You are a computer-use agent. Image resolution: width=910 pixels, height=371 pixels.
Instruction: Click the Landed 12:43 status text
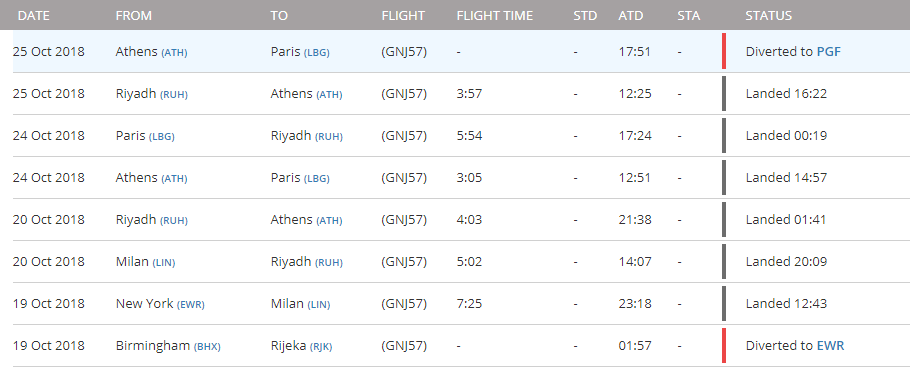[786, 304]
